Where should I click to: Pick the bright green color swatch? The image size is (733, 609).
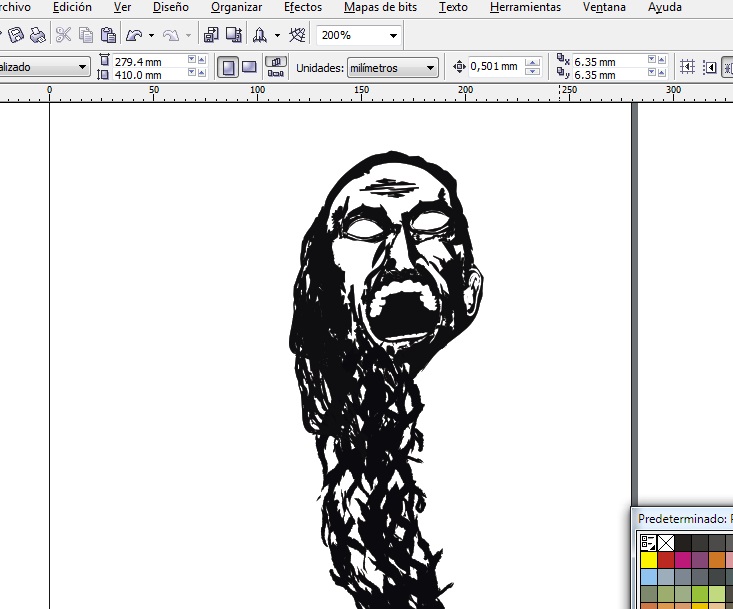pos(700,593)
